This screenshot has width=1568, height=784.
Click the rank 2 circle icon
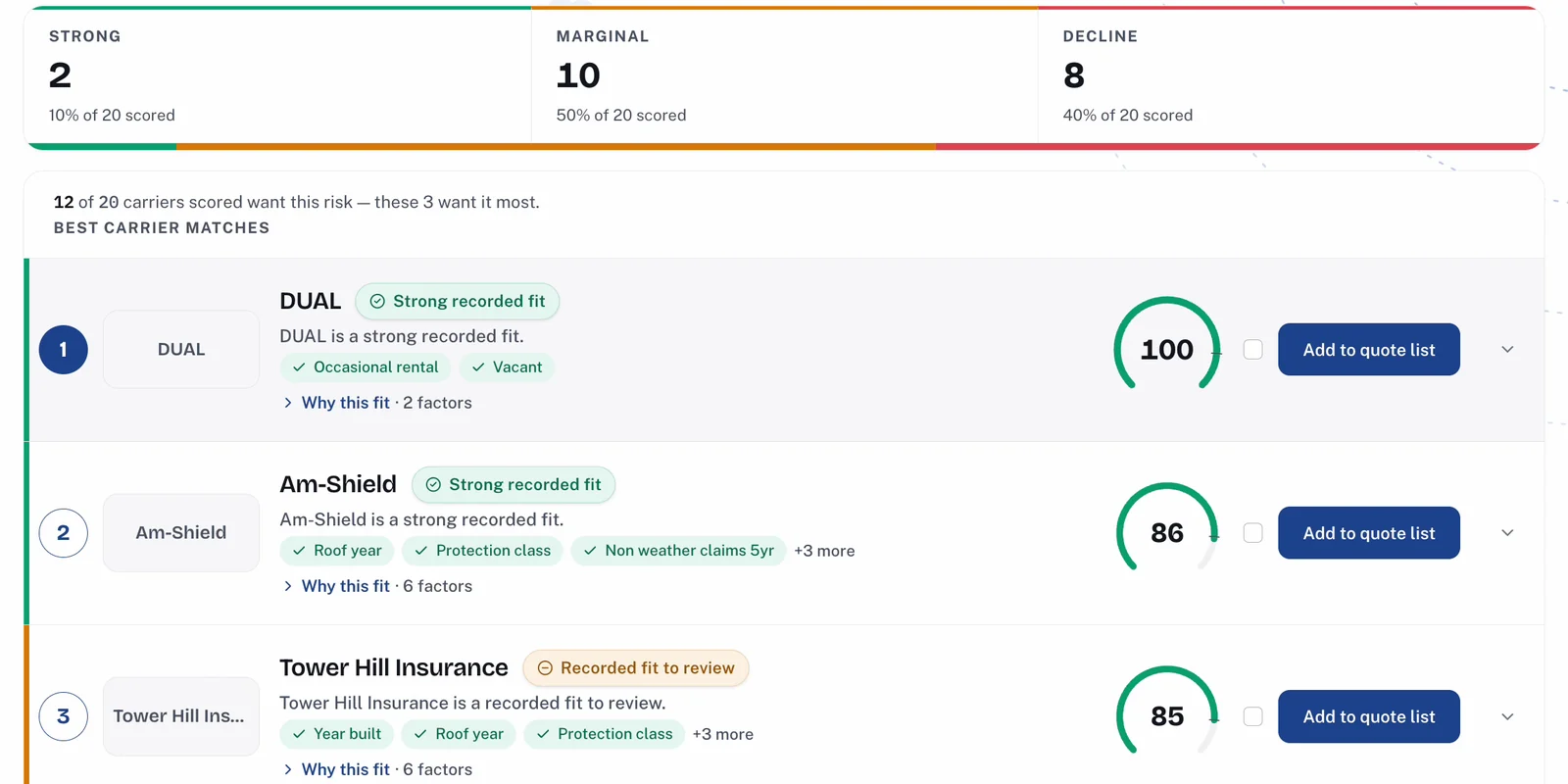64,533
